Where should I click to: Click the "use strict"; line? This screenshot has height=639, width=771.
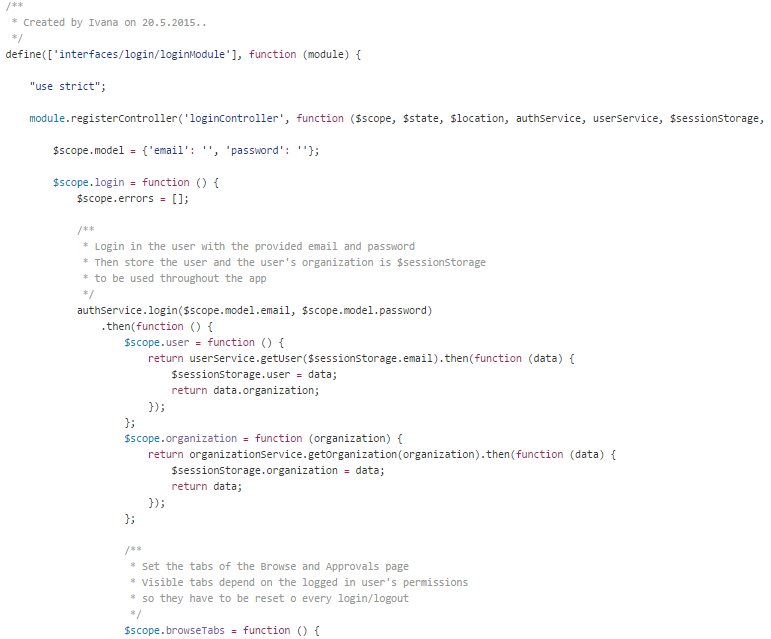67,87
